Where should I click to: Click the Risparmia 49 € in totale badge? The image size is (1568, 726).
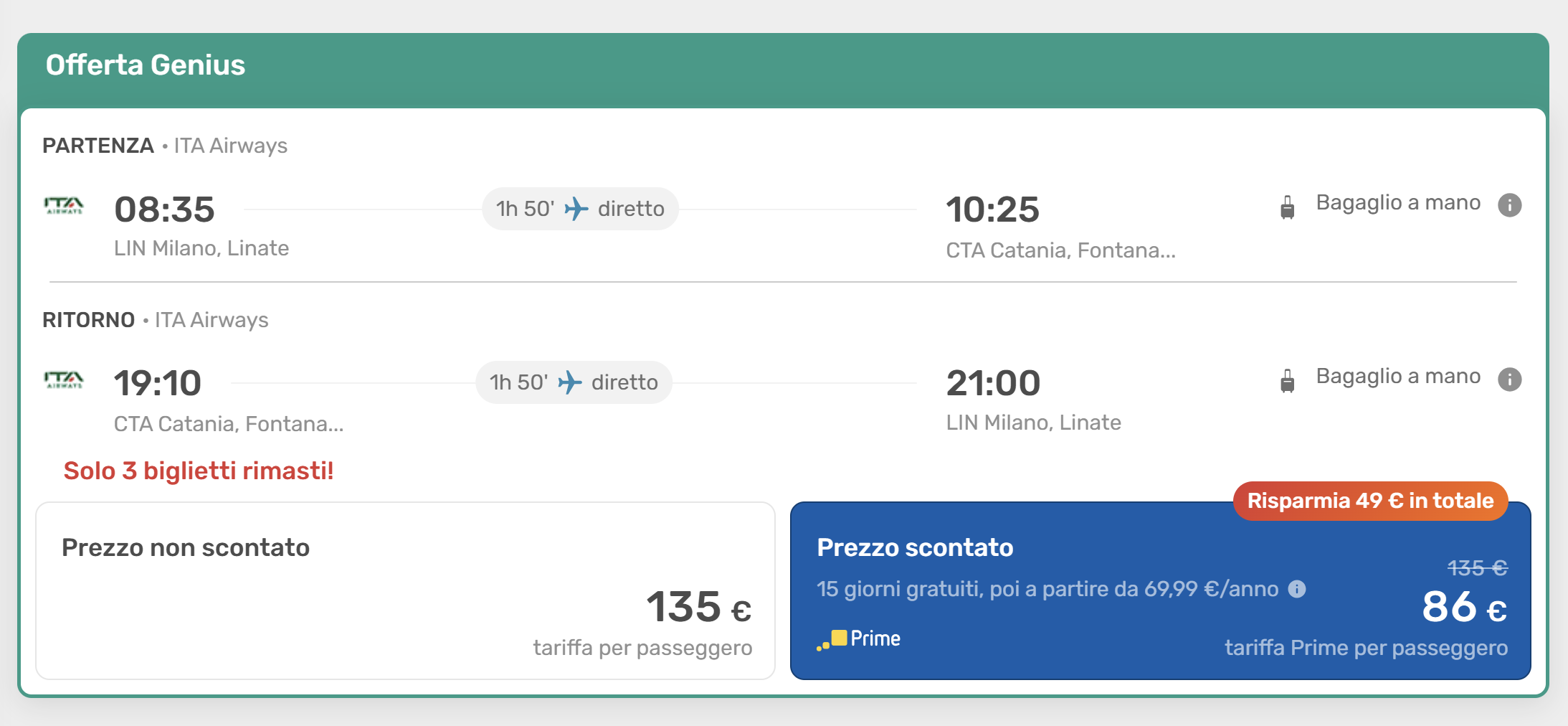[x=1370, y=501]
